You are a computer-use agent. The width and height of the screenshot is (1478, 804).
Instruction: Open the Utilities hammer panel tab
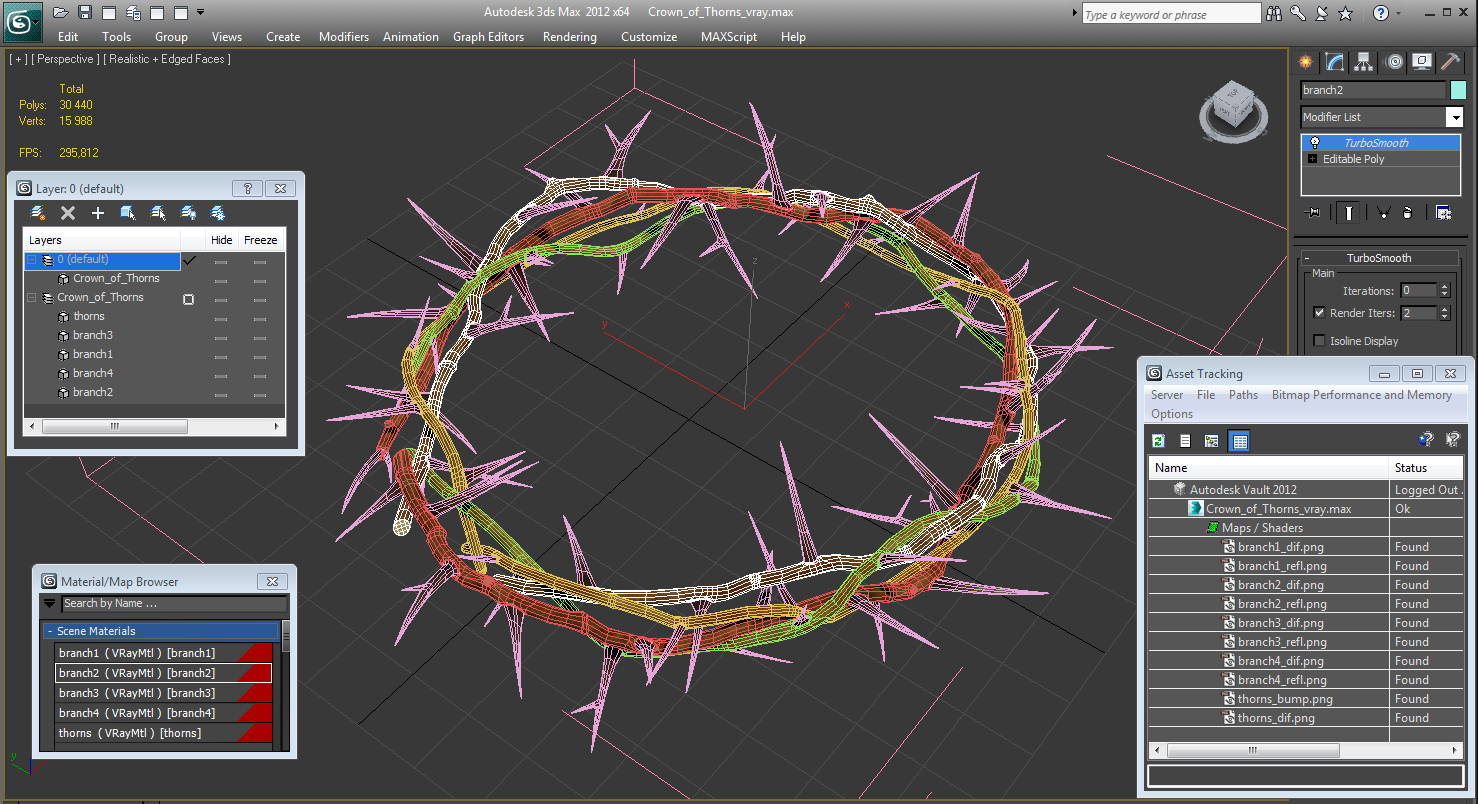pos(1451,62)
